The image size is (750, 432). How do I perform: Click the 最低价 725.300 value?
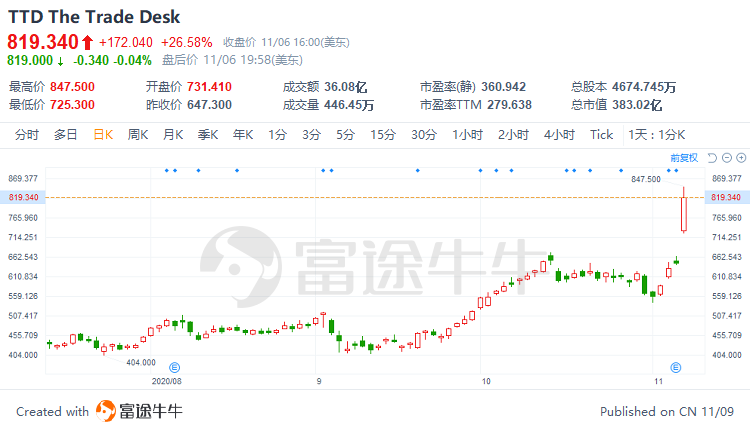click(x=72, y=105)
